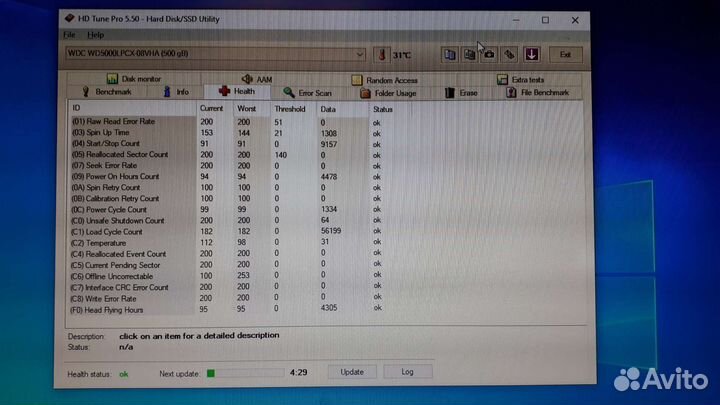Image resolution: width=720 pixels, height=405 pixels.
Task: Select the Raw Read Error Rate row
Action: (x=227, y=122)
